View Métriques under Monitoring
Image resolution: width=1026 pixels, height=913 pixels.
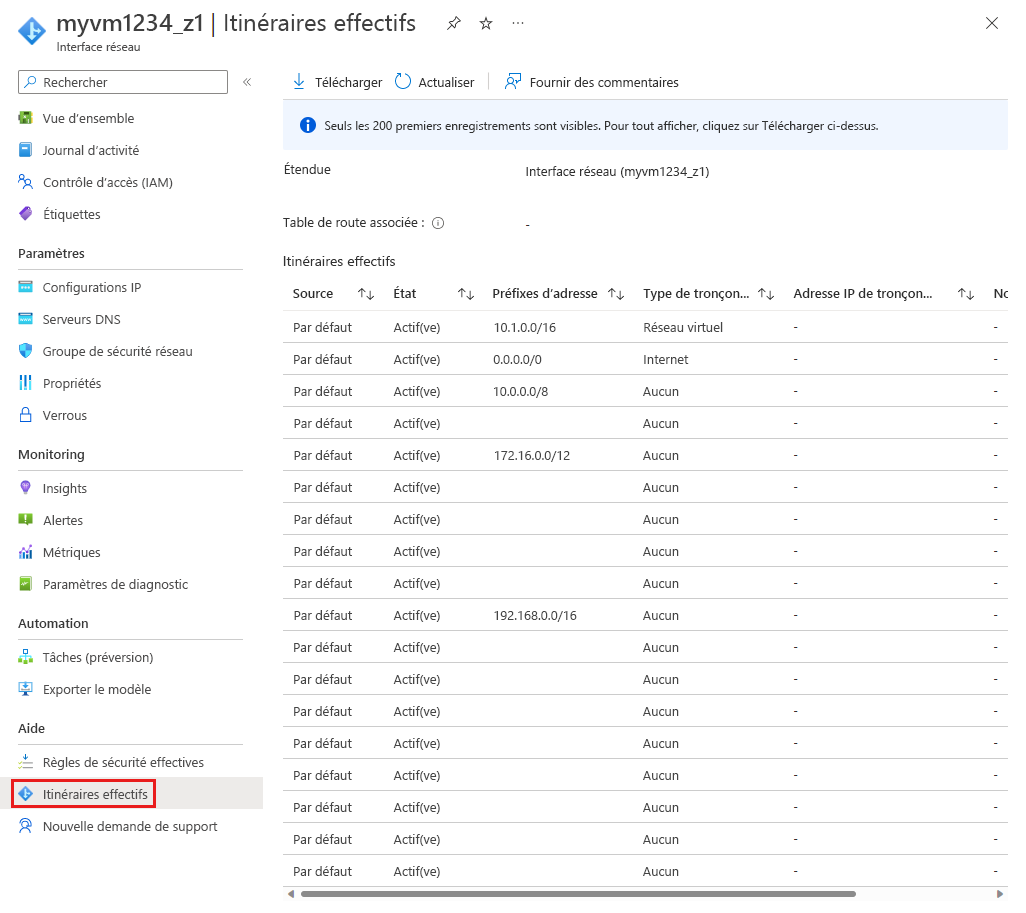tap(71, 552)
